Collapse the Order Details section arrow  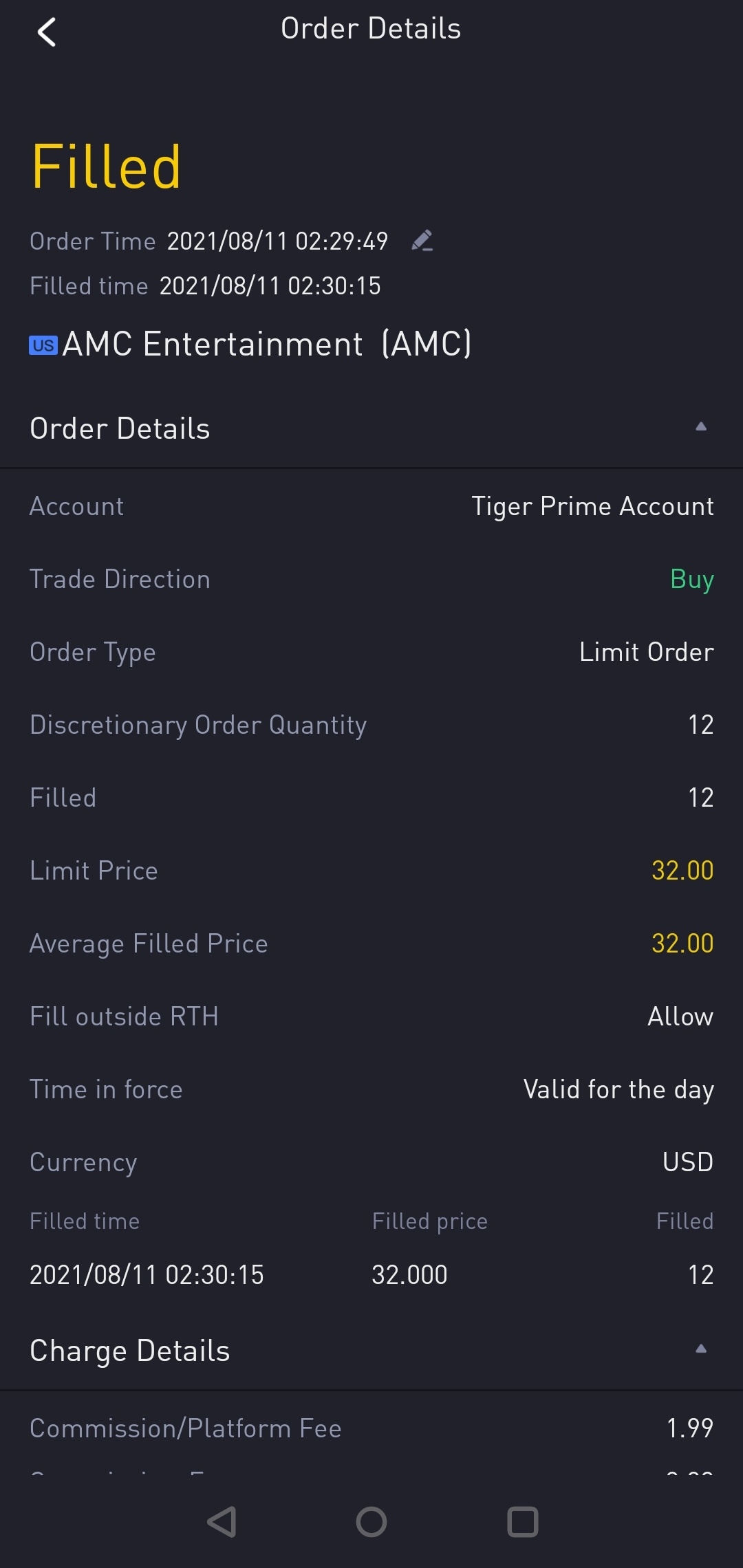click(x=700, y=427)
